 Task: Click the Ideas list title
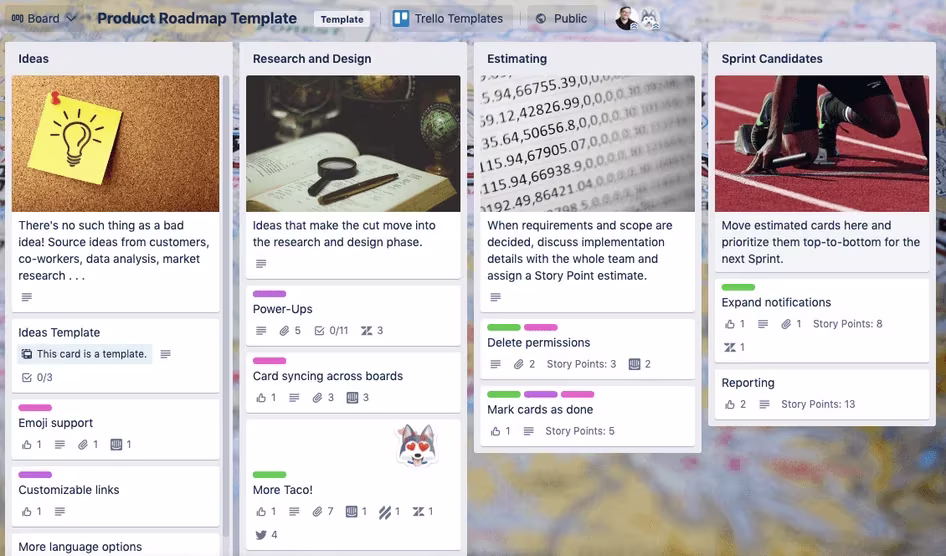coord(33,59)
